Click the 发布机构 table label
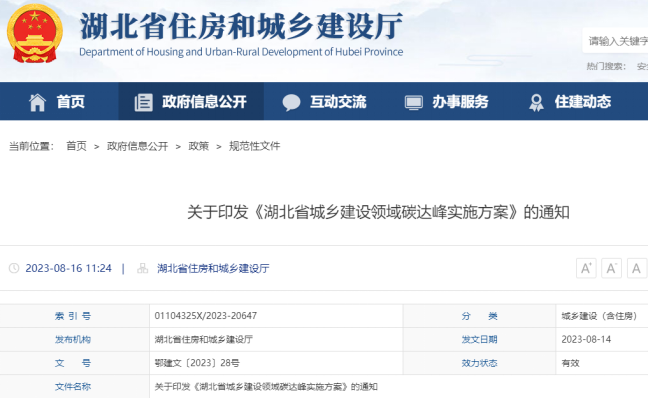 [73, 339]
